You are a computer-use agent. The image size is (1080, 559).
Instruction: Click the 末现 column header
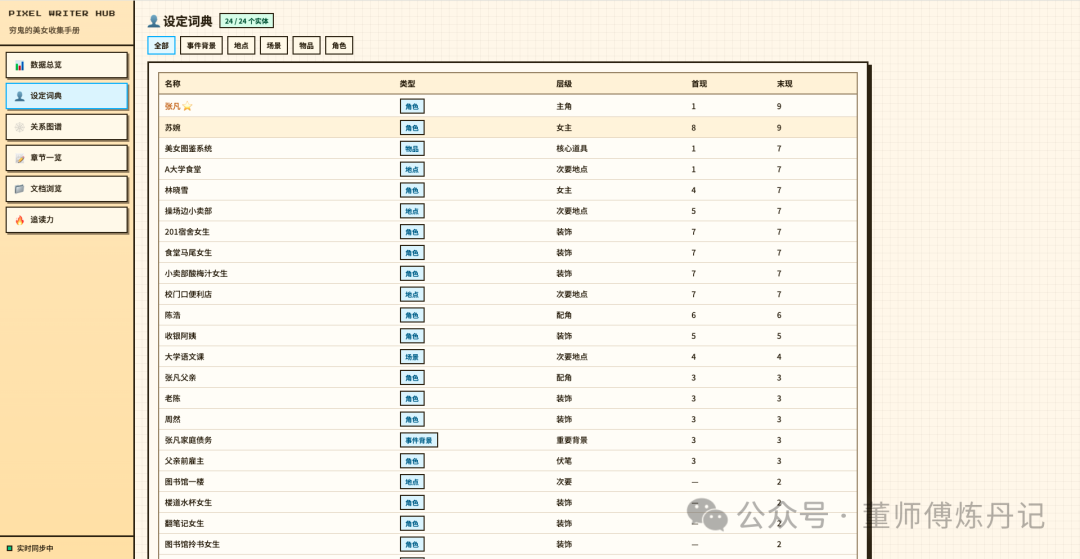785,84
